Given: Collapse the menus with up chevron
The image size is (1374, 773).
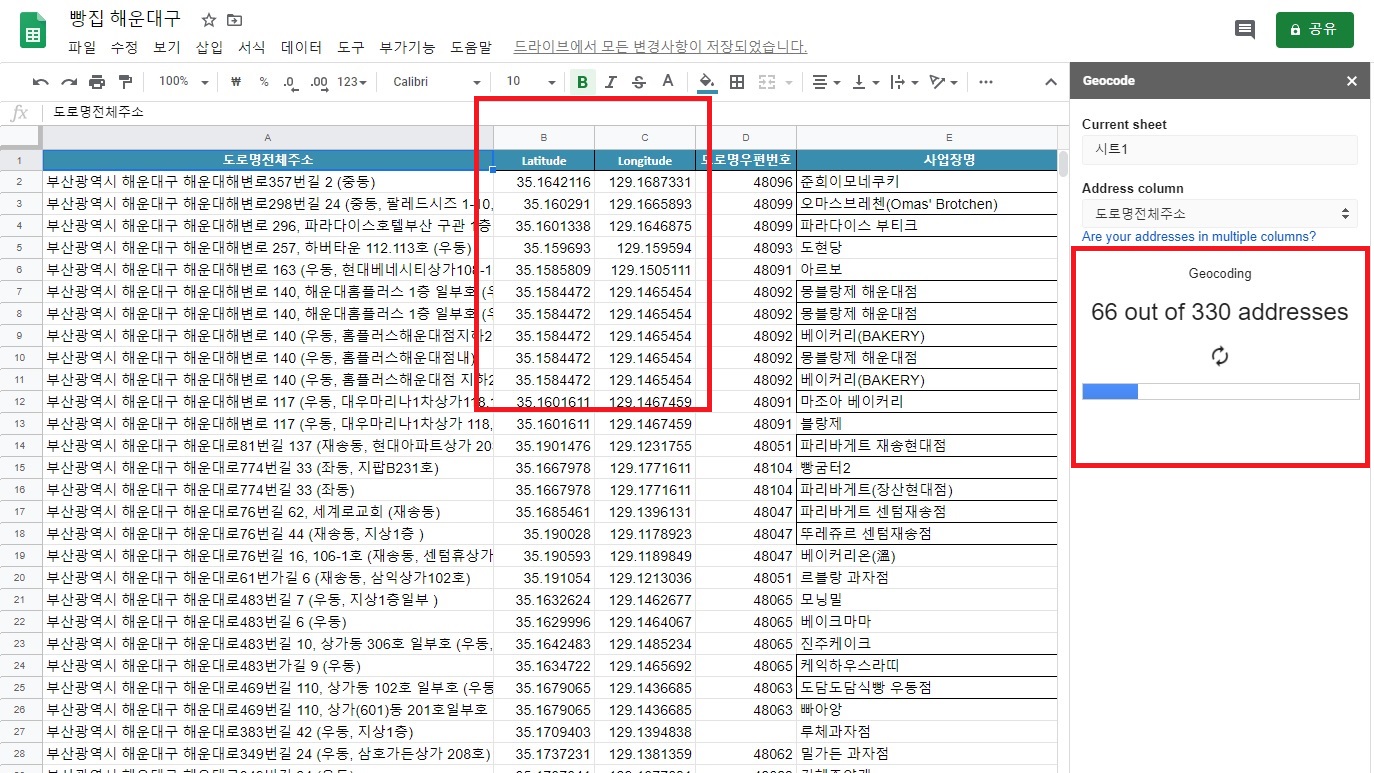Looking at the screenshot, I should pos(1051,82).
